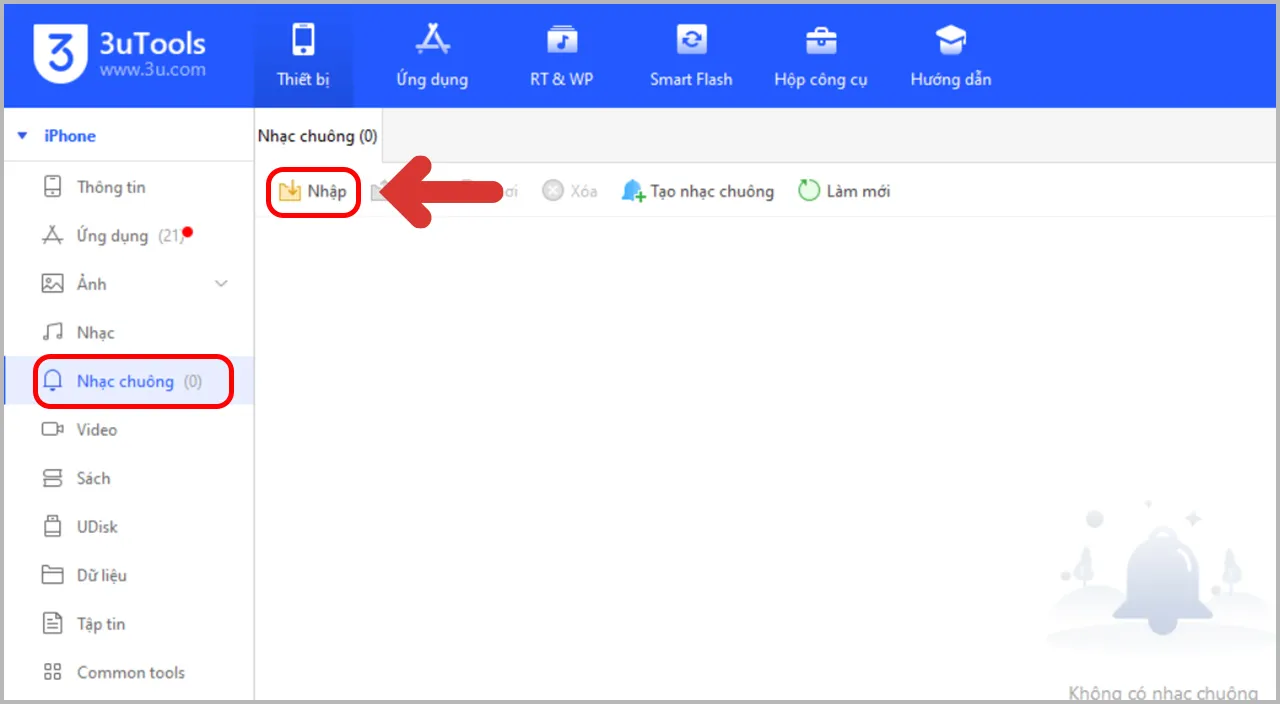Refresh the list with Làm mới
The image size is (1280, 704).
tap(843, 191)
